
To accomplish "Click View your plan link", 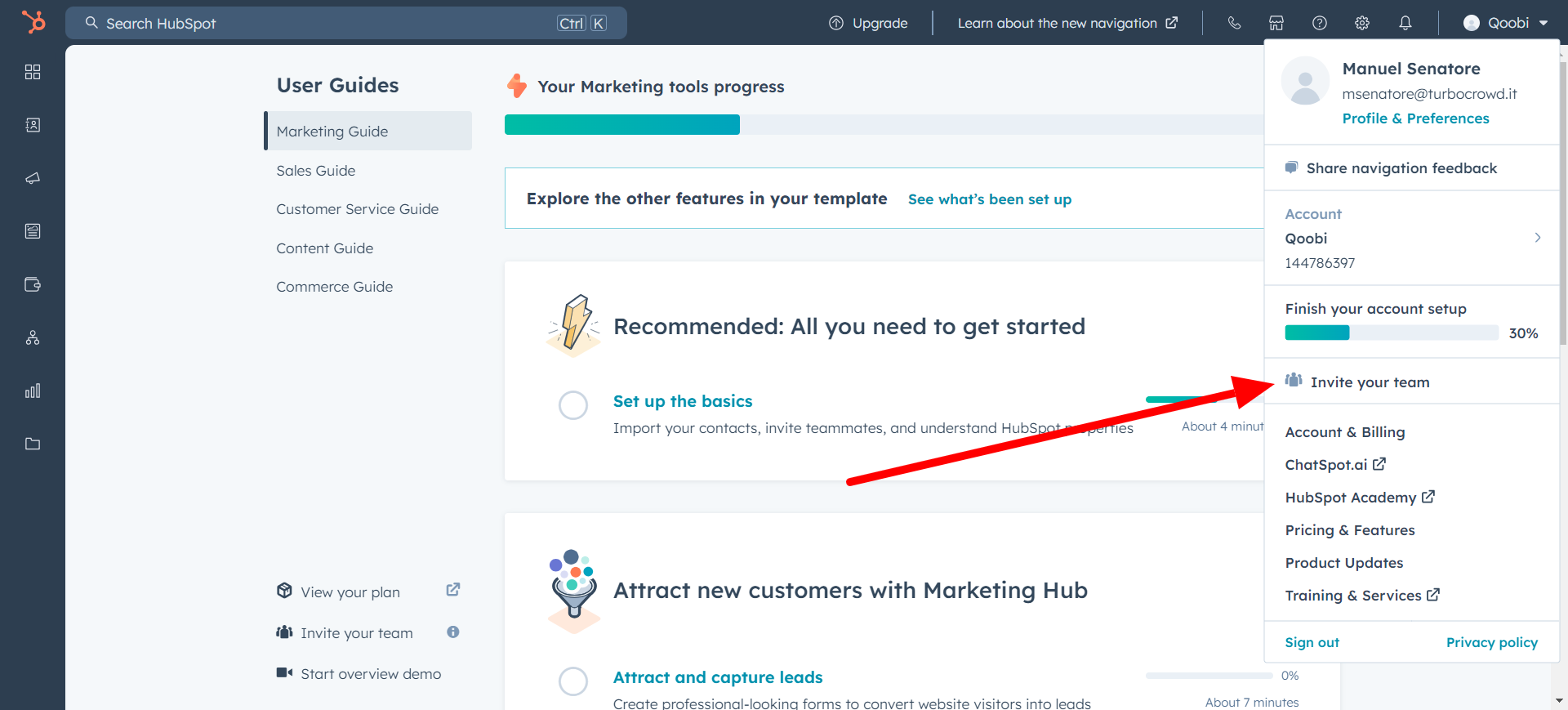I will (x=350, y=592).
